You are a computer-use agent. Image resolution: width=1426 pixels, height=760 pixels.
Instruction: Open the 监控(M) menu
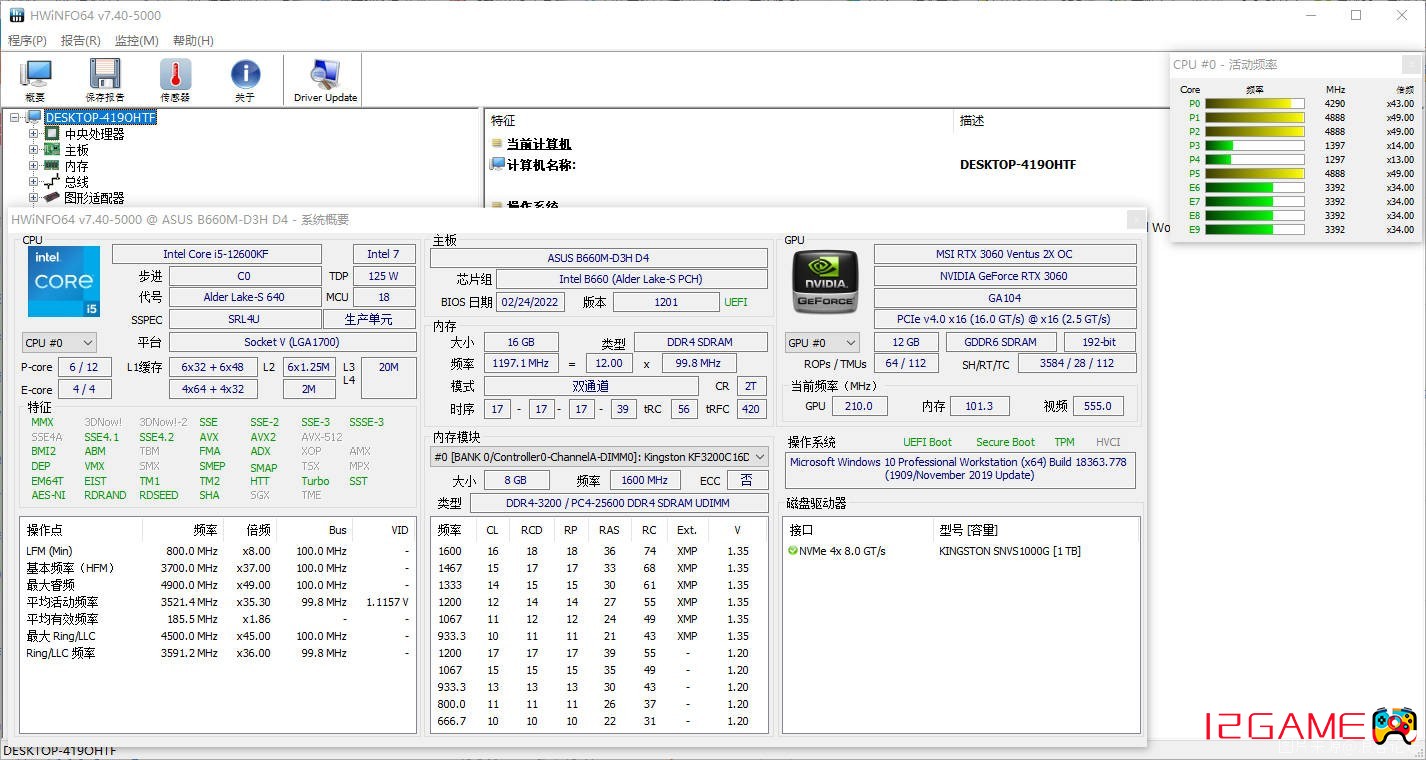[137, 41]
